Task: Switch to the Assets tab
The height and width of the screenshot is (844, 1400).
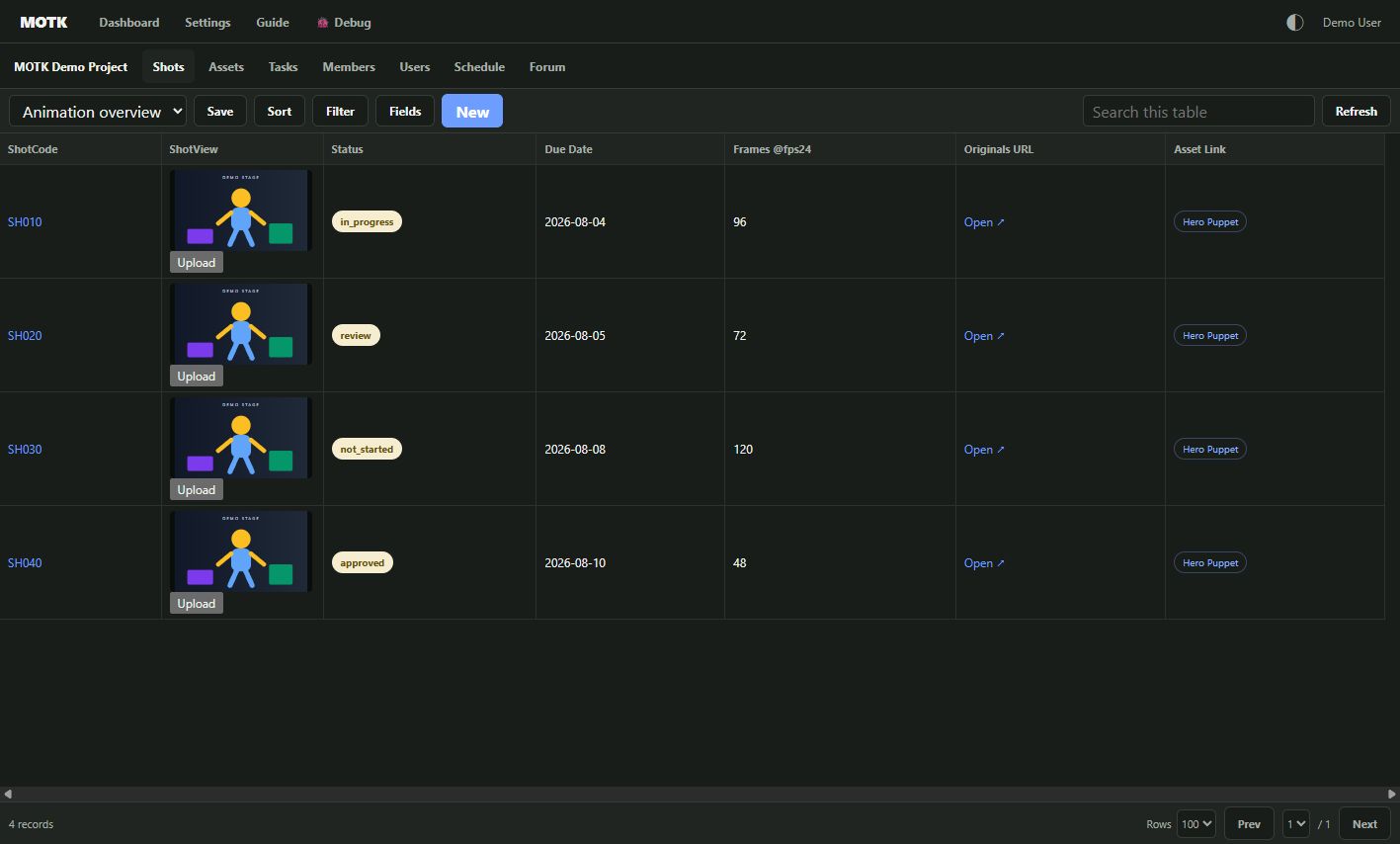Action: click(226, 67)
